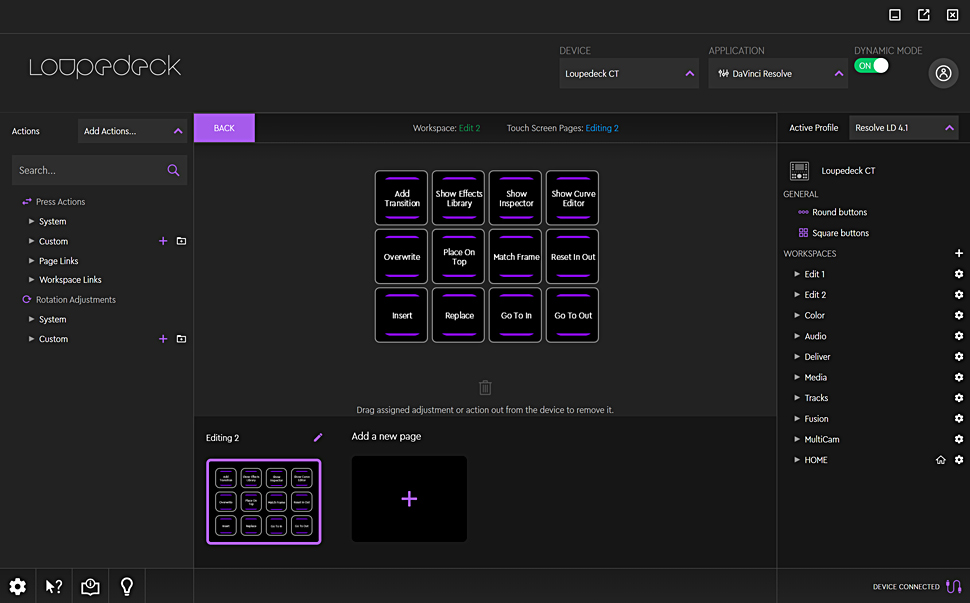Image resolution: width=970 pixels, height=603 pixels.
Task: Open settings for Deliver workspace
Action: pos(958,357)
